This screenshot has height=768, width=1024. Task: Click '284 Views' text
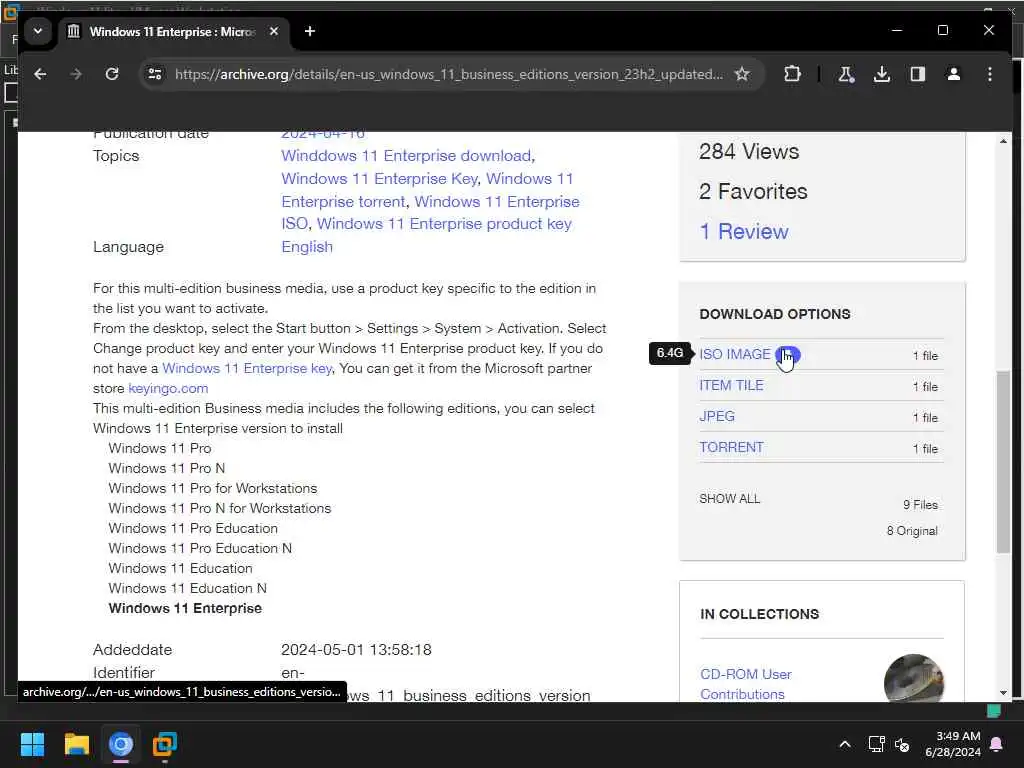pyautogui.click(x=749, y=152)
